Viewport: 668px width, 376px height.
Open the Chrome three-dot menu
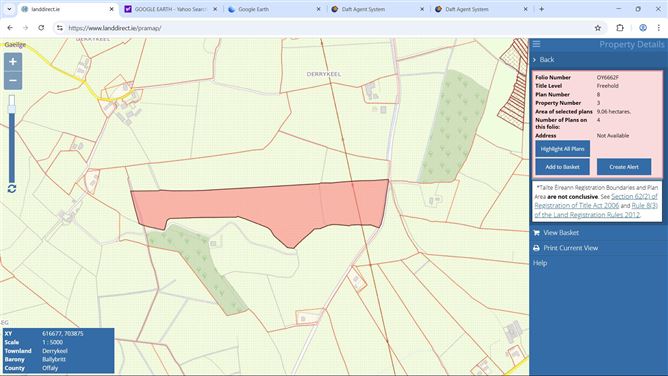point(659,28)
